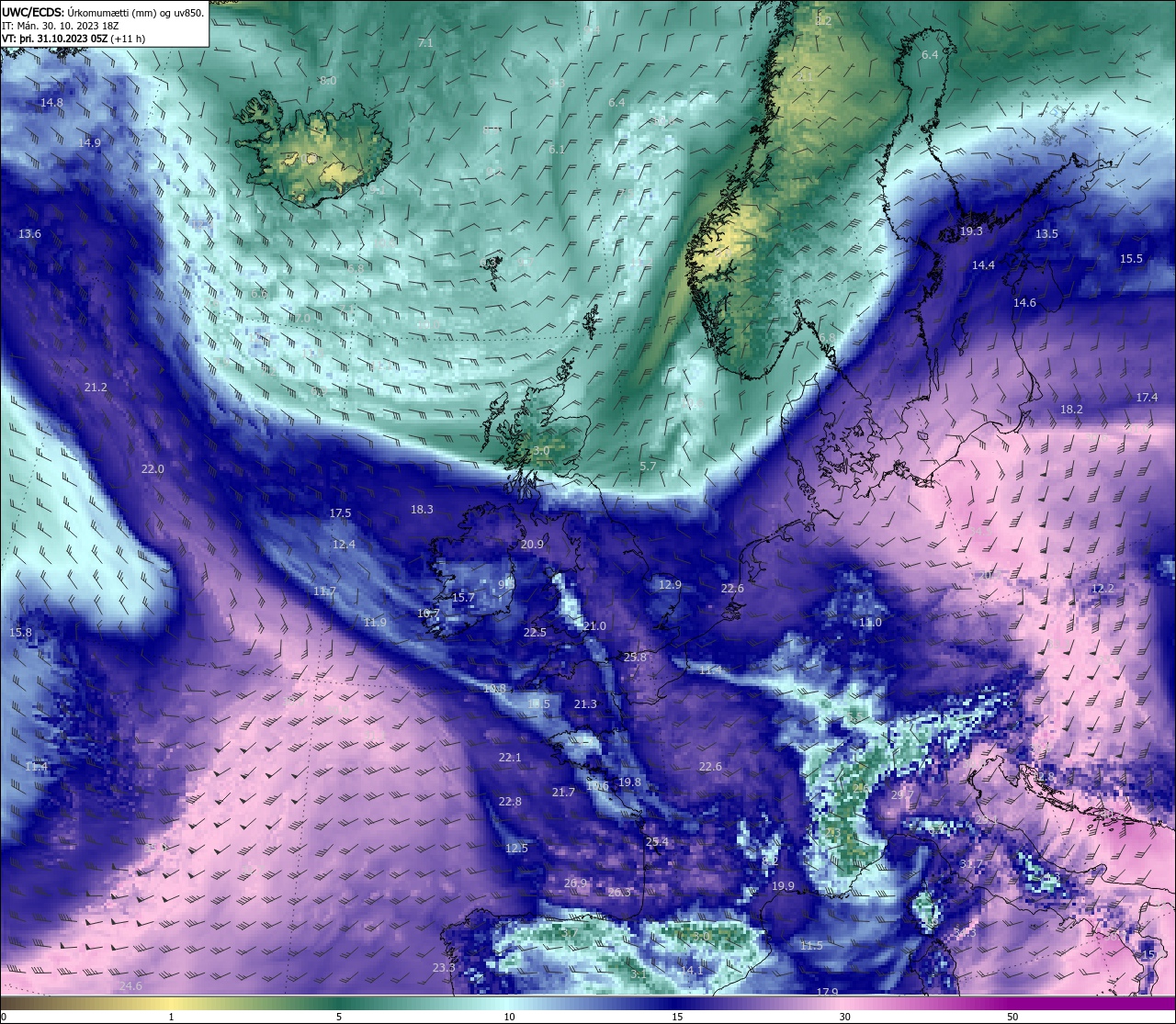This screenshot has height=1024, width=1176.
Task: Click the map value 18.3
Action: [422, 509]
